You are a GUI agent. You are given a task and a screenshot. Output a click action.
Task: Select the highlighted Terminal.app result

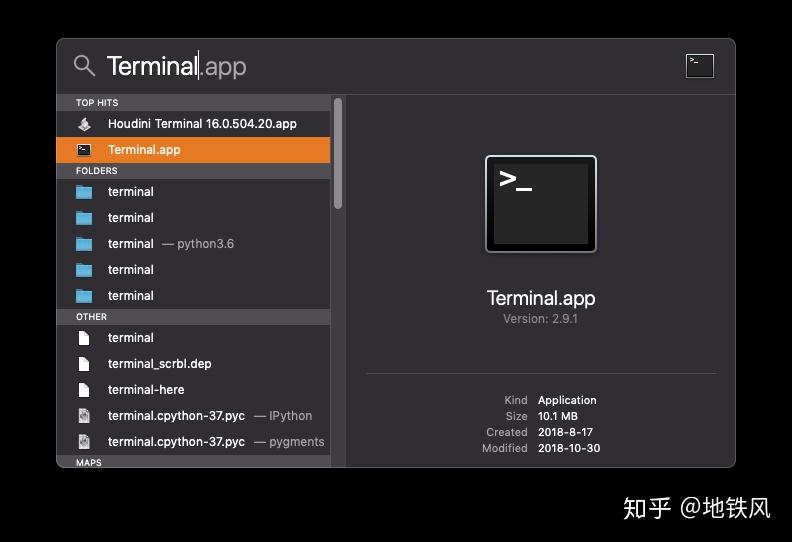(x=193, y=150)
